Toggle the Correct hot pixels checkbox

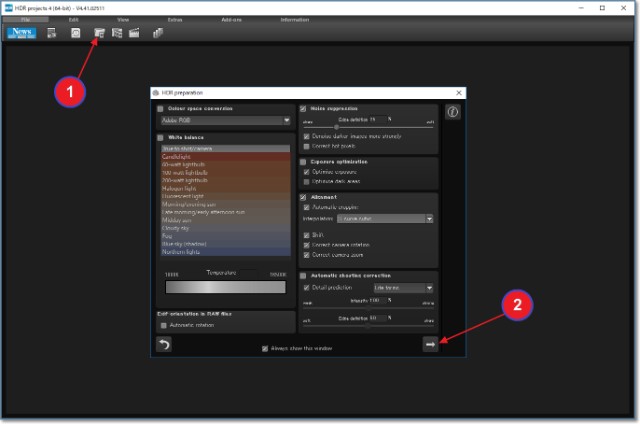click(x=305, y=146)
